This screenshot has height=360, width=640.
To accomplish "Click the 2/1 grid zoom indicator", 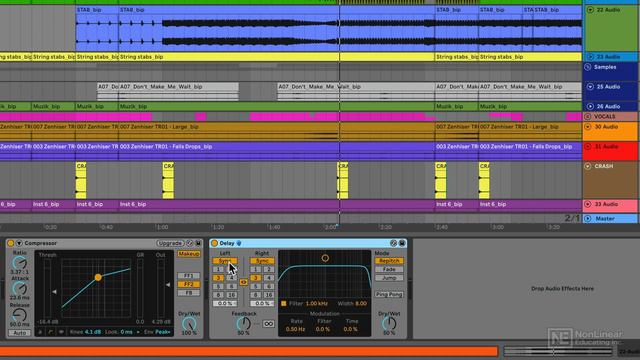I will click(x=572, y=218).
